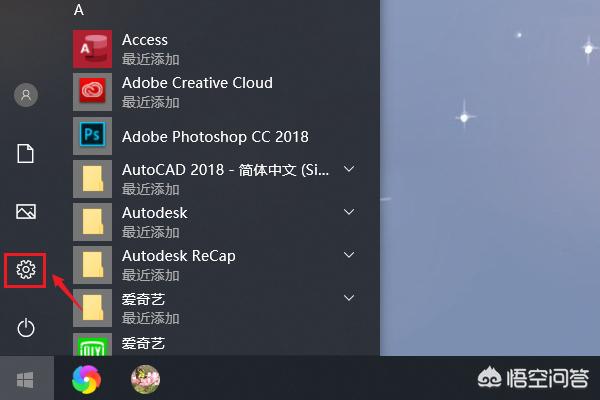Screen dimensions: 600x400
Task: Click the user account icon in sidebar
Action: 26,95
